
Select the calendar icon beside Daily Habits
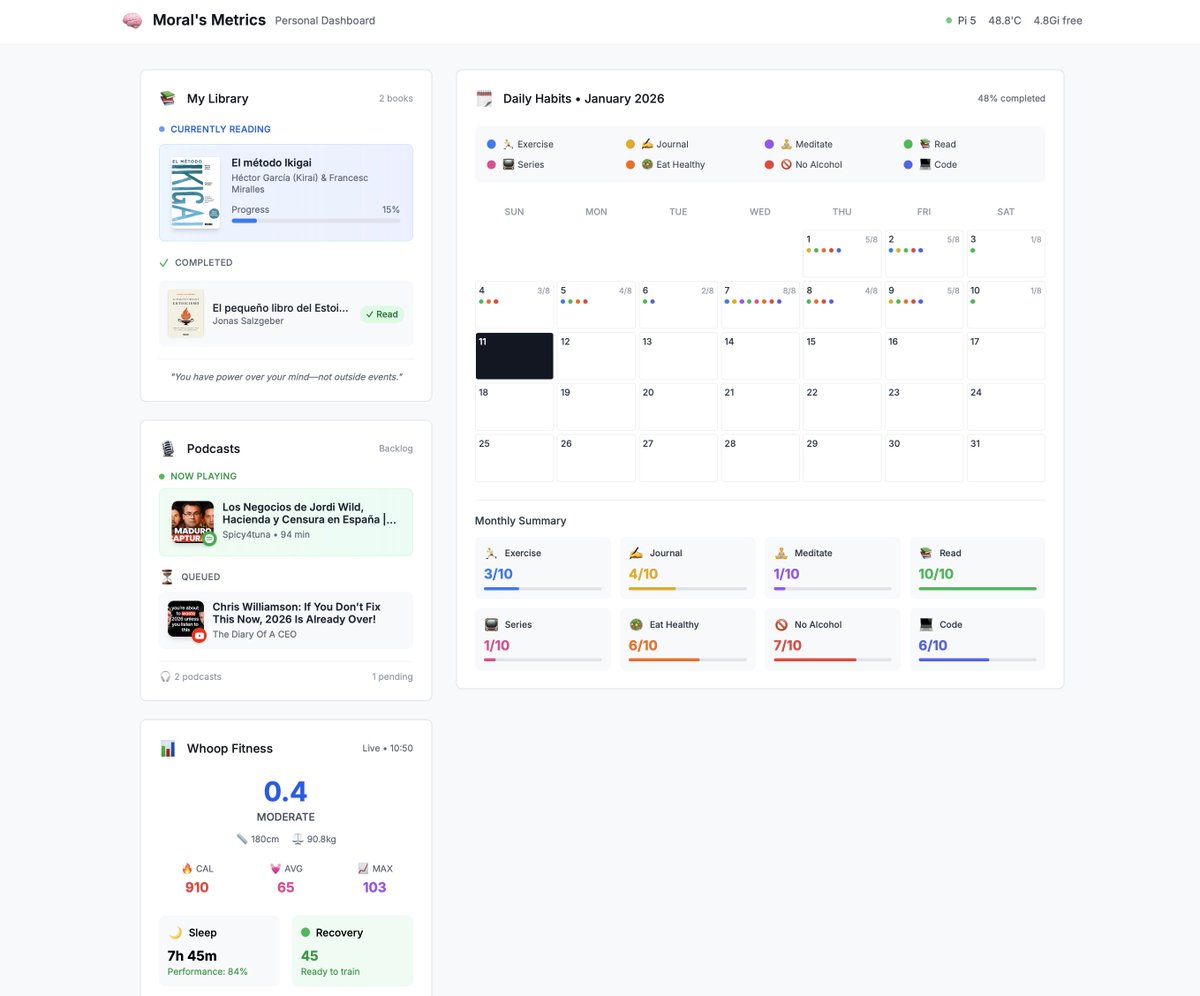tap(484, 98)
